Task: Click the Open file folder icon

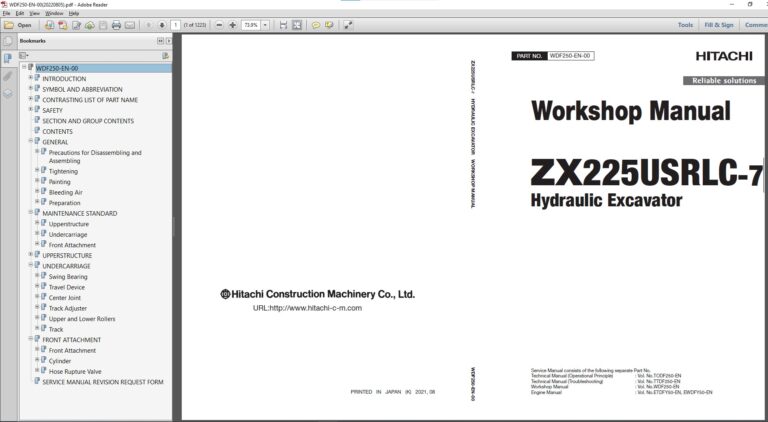Action: point(9,25)
